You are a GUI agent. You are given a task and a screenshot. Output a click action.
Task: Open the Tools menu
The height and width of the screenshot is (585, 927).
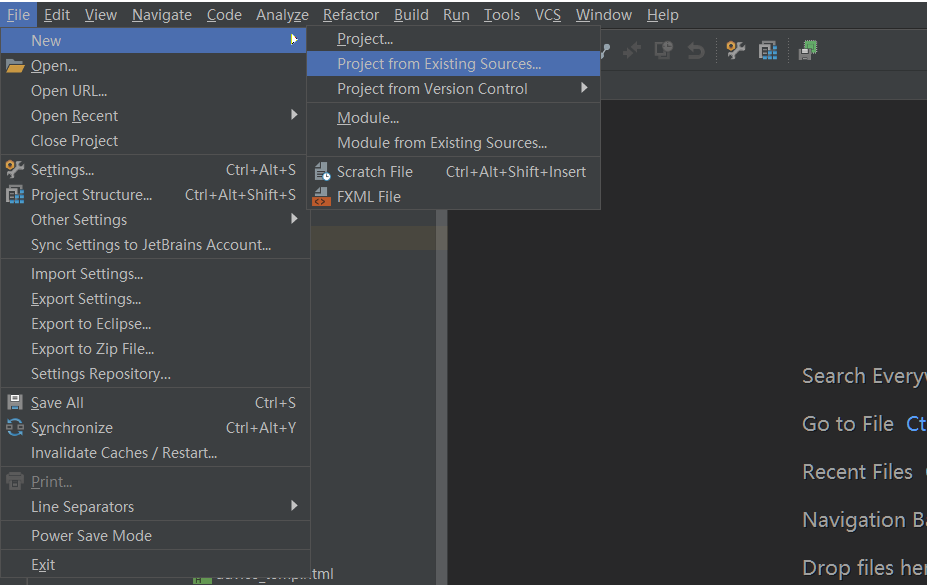point(501,15)
